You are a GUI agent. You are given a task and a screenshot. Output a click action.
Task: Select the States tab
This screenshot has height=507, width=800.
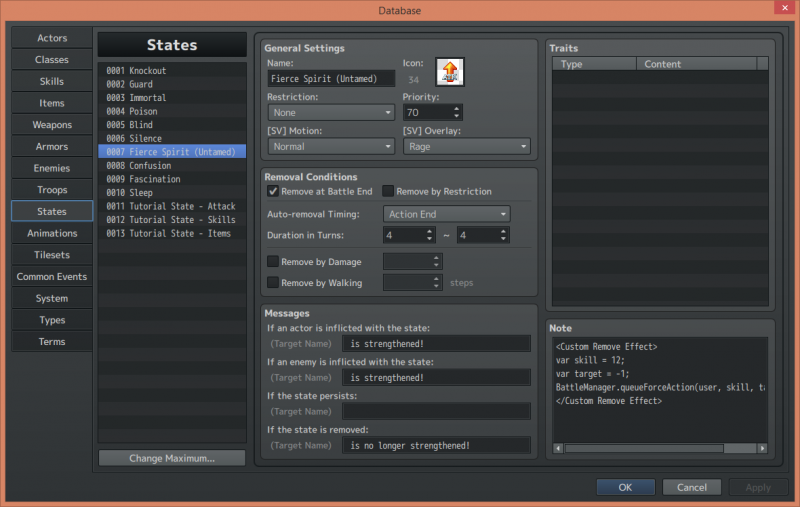[x=52, y=211]
